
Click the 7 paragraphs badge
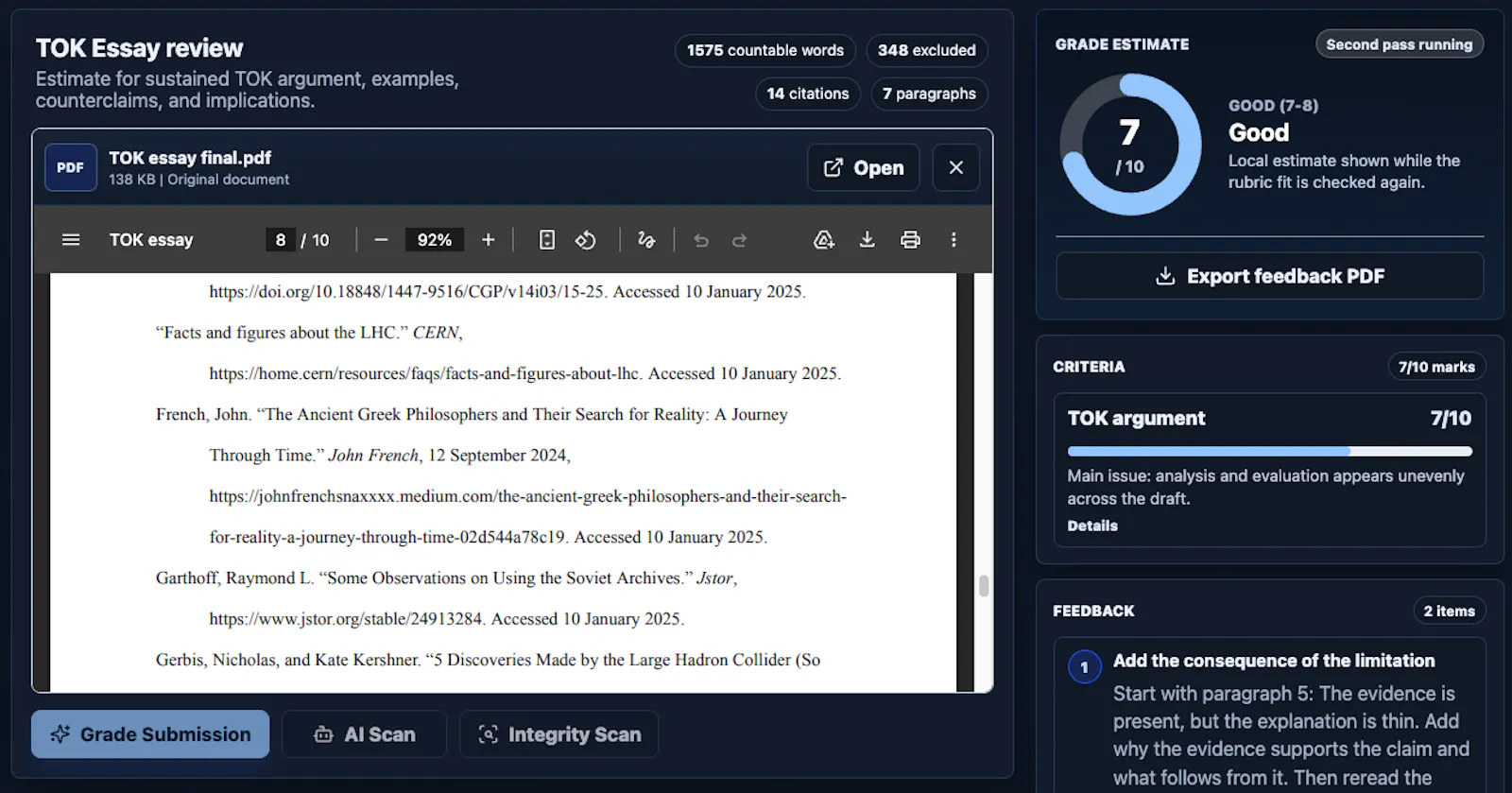tap(929, 94)
